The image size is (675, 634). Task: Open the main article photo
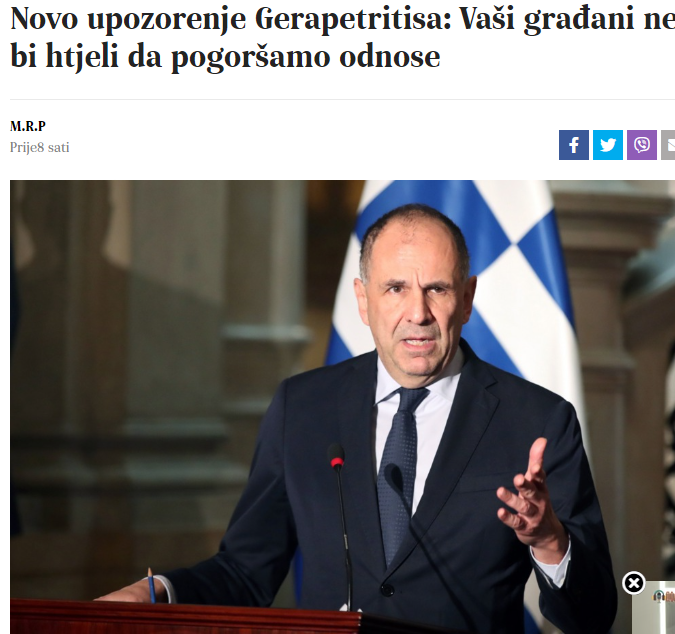[x=343, y=407]
